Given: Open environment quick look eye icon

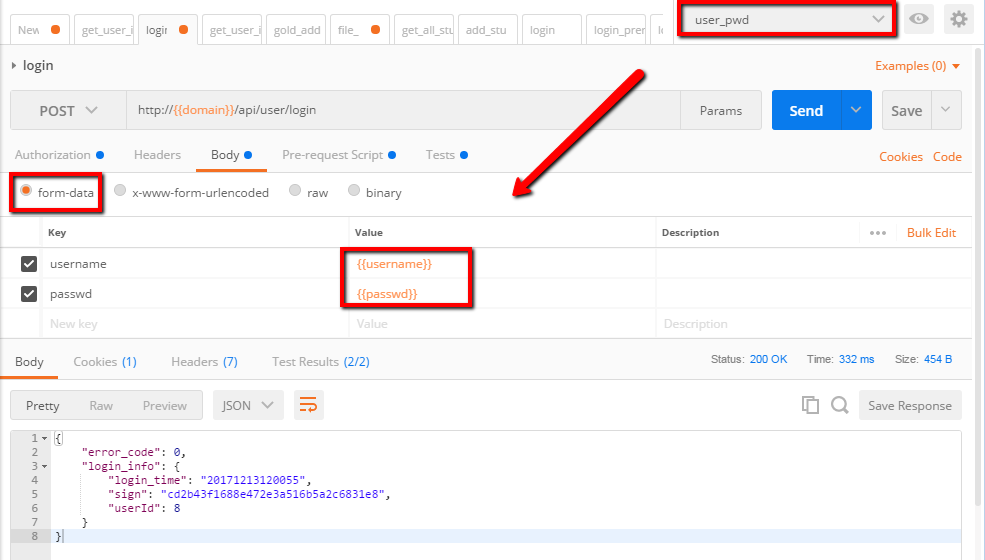Looking at the screenshot, I should (x=919, y=19).
